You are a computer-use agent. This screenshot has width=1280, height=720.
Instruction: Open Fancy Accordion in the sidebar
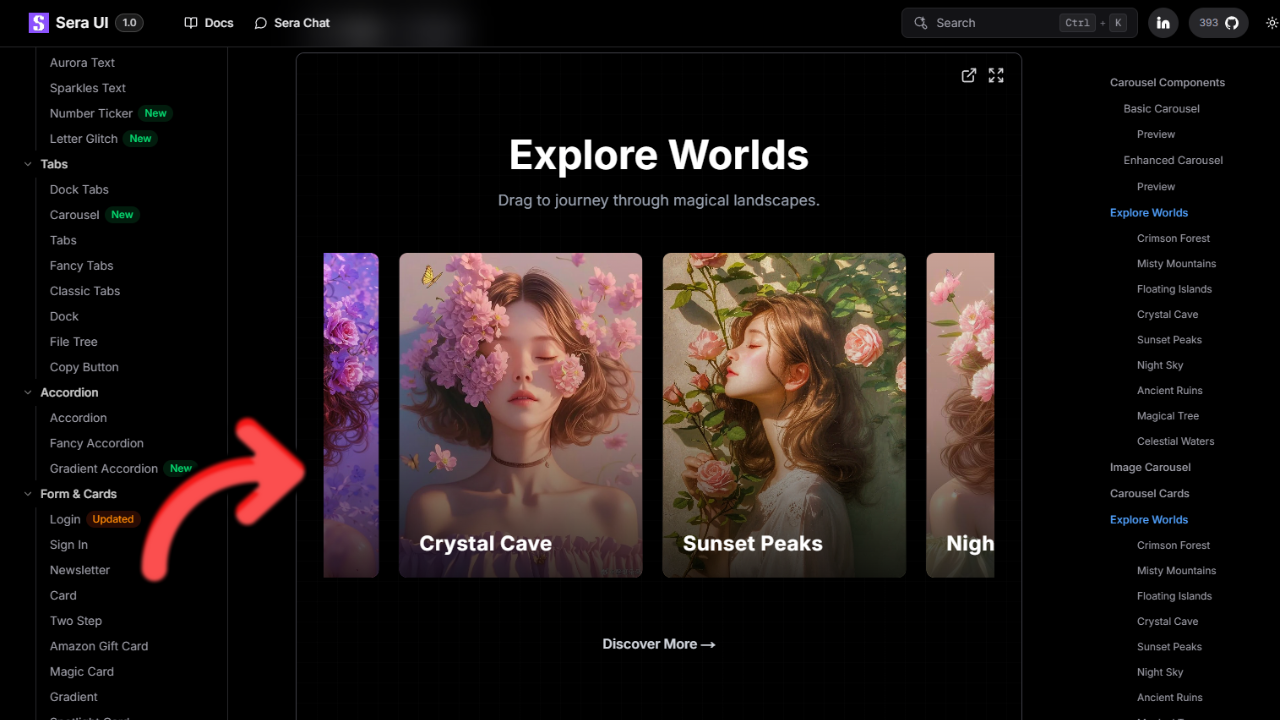point(97,443)
